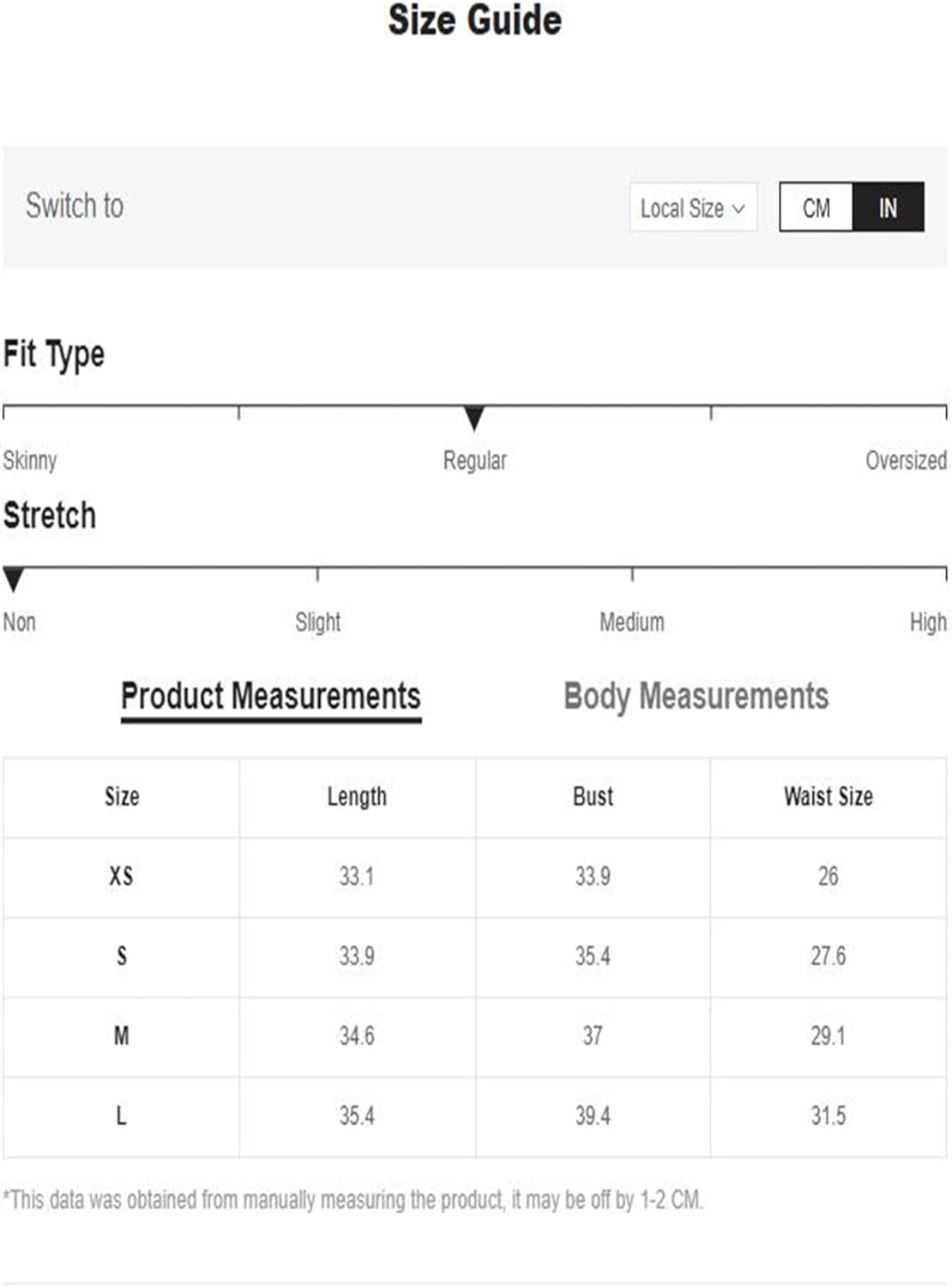Select the L size row
Image resolution: width=952 pixels, height=1287 pixels.
tap(474, 1116)
